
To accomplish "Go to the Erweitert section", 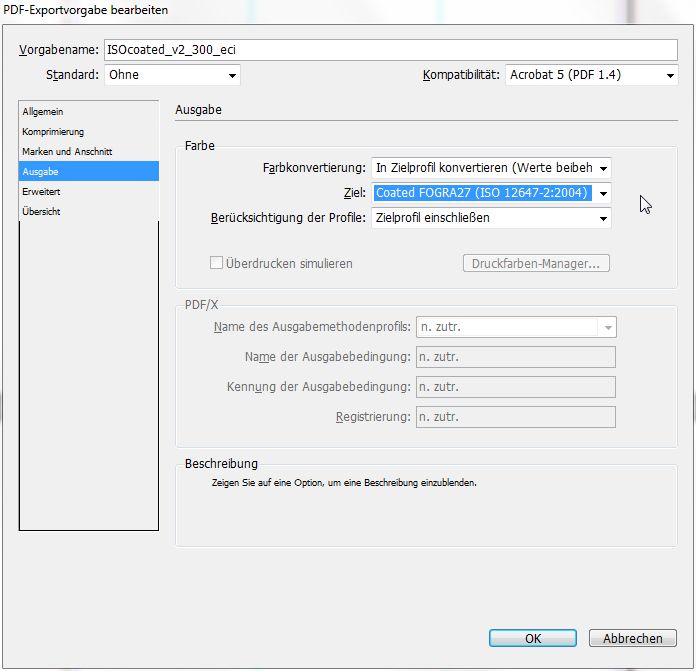I will coord(41,191).
